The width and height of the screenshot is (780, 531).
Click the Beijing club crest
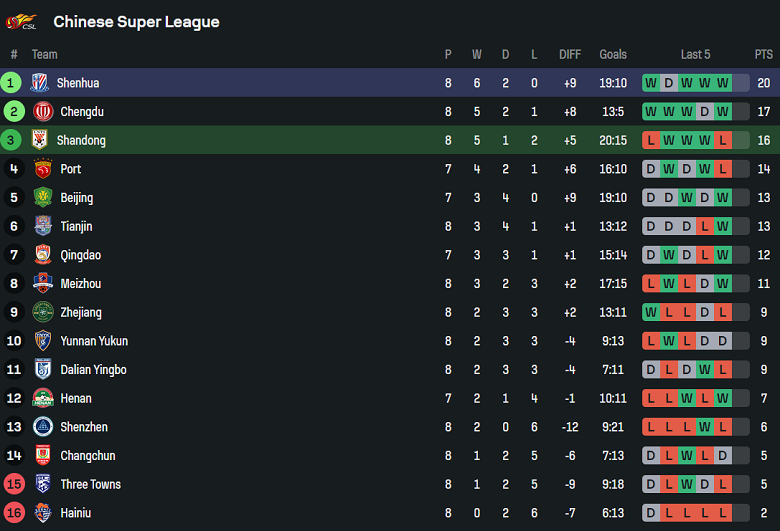(x=43, y=198)
